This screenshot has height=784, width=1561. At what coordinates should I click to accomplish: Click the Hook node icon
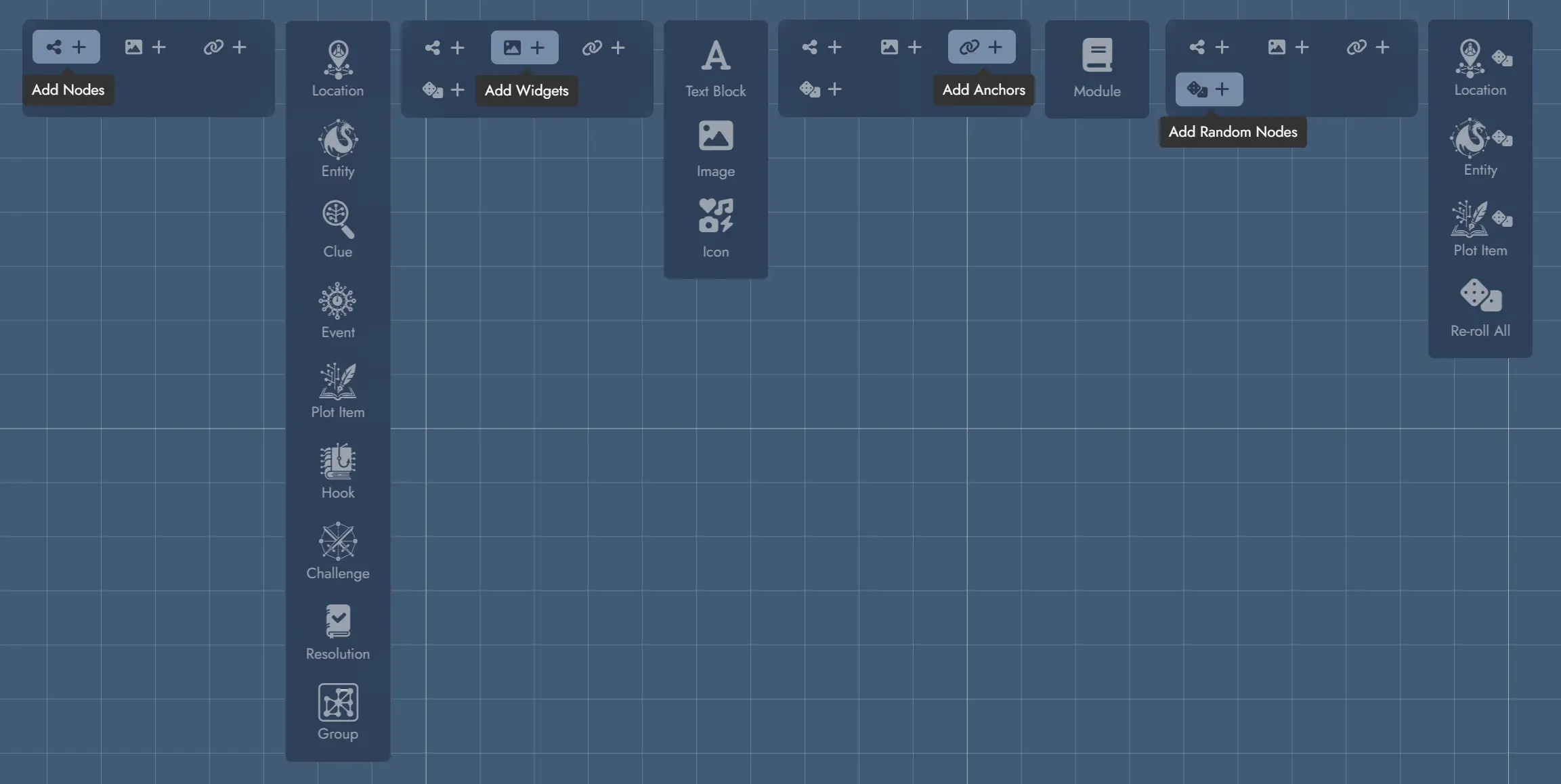[338, 460]
